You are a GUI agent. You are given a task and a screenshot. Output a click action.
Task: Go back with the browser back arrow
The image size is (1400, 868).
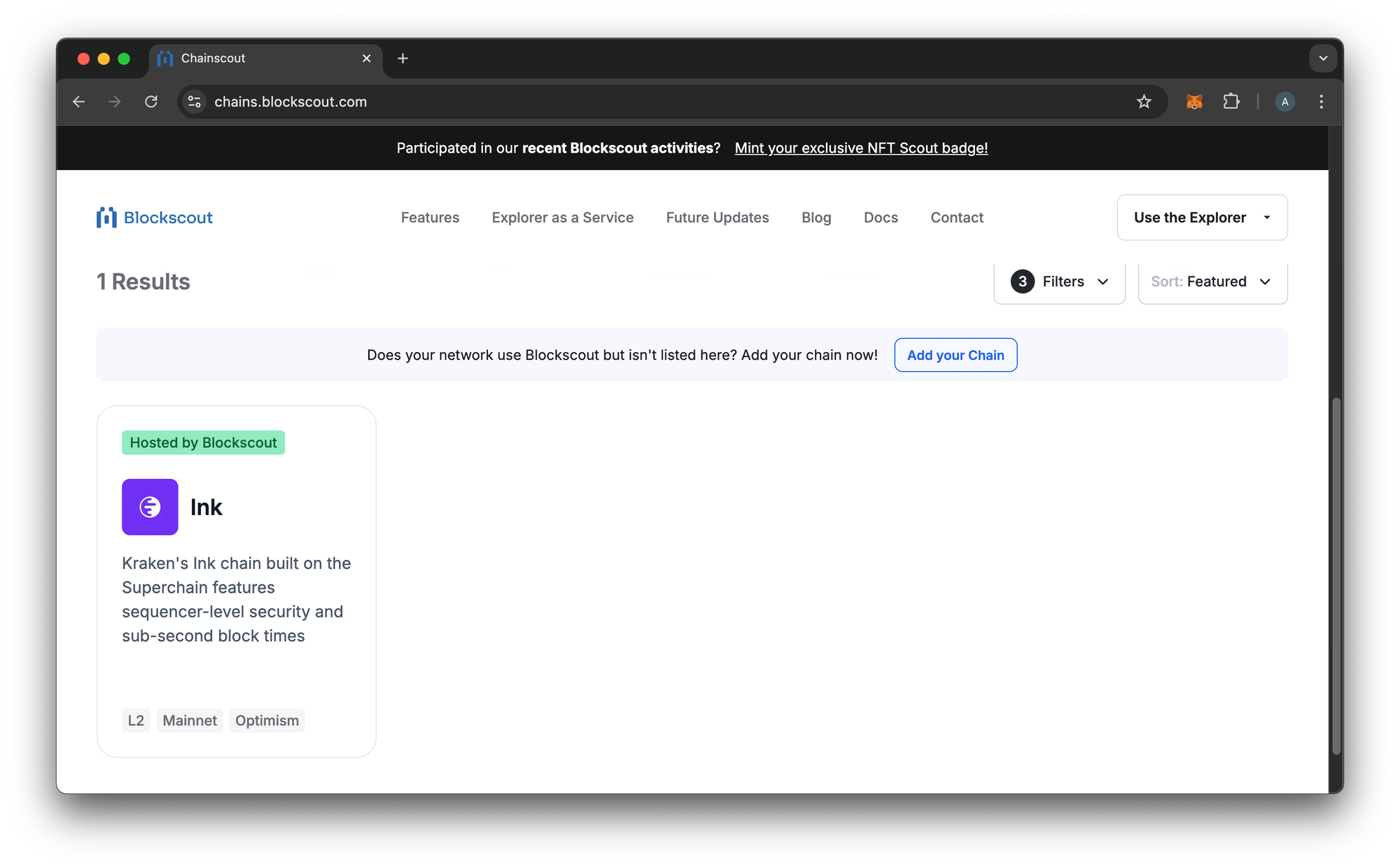pos(78,101)
